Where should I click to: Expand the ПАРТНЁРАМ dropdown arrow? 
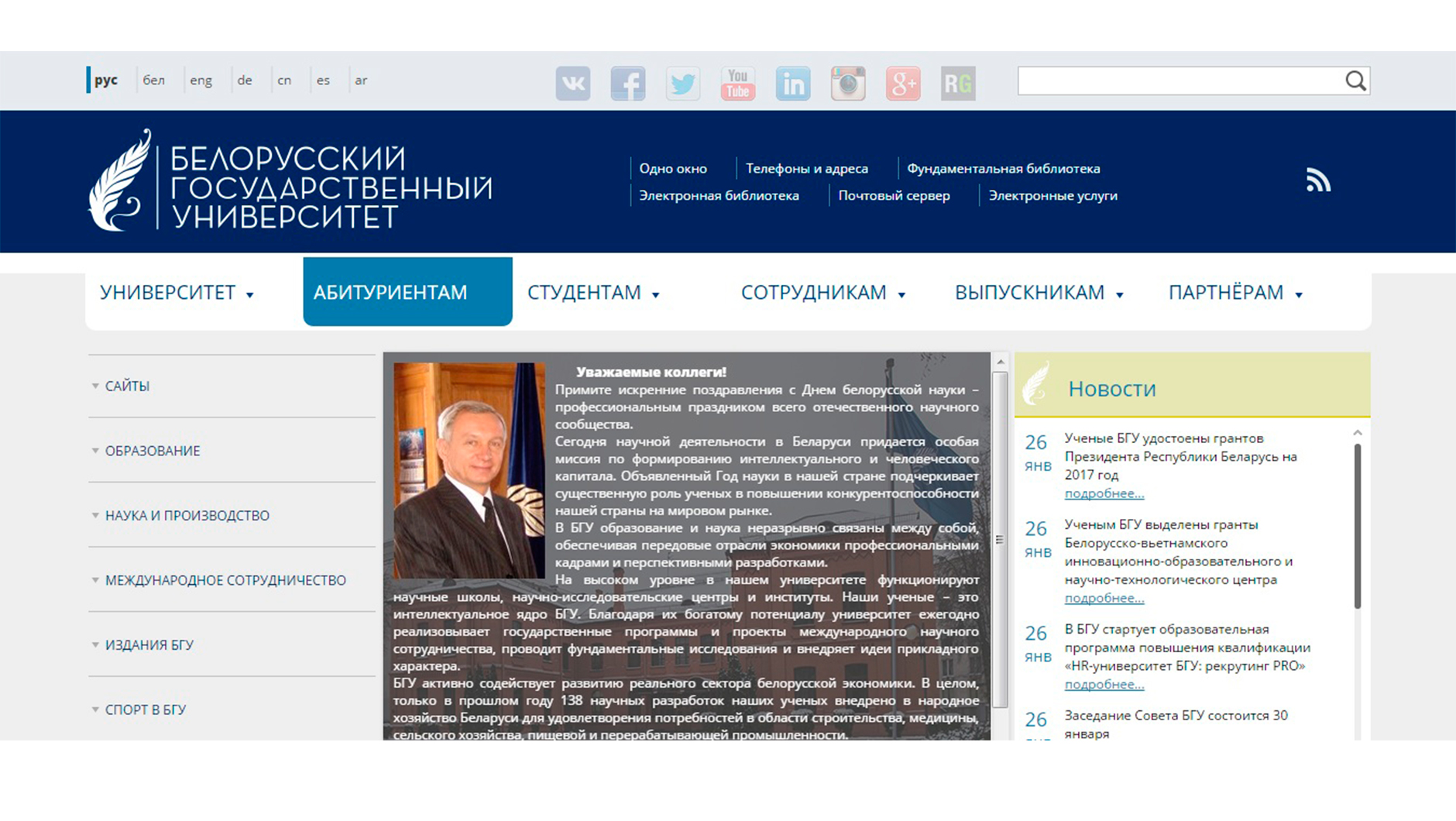pyautogui.click(x=1299, y=295)
